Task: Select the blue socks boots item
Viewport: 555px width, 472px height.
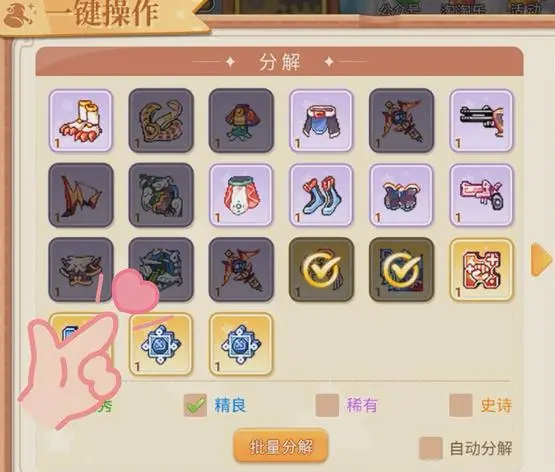Action: click(x=321, y=195)
